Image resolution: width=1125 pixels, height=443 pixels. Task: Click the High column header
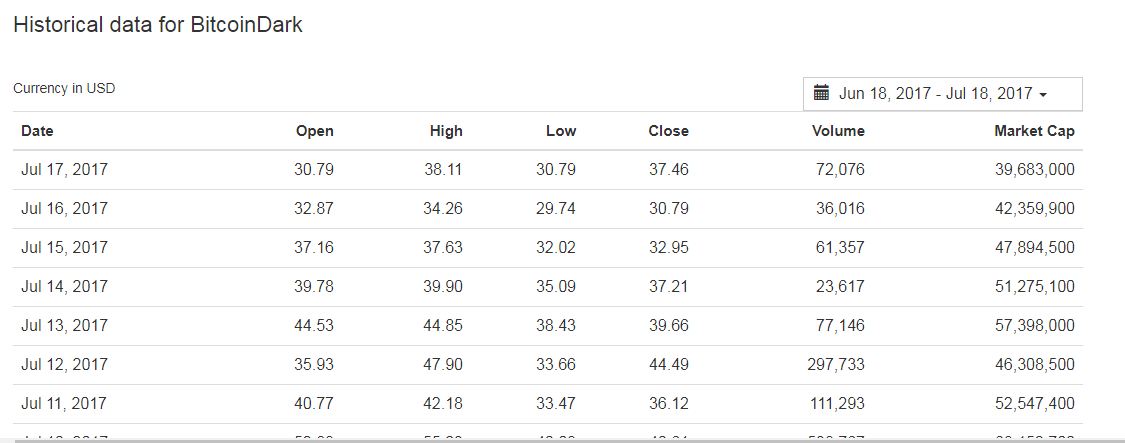(x=446, y=131)
